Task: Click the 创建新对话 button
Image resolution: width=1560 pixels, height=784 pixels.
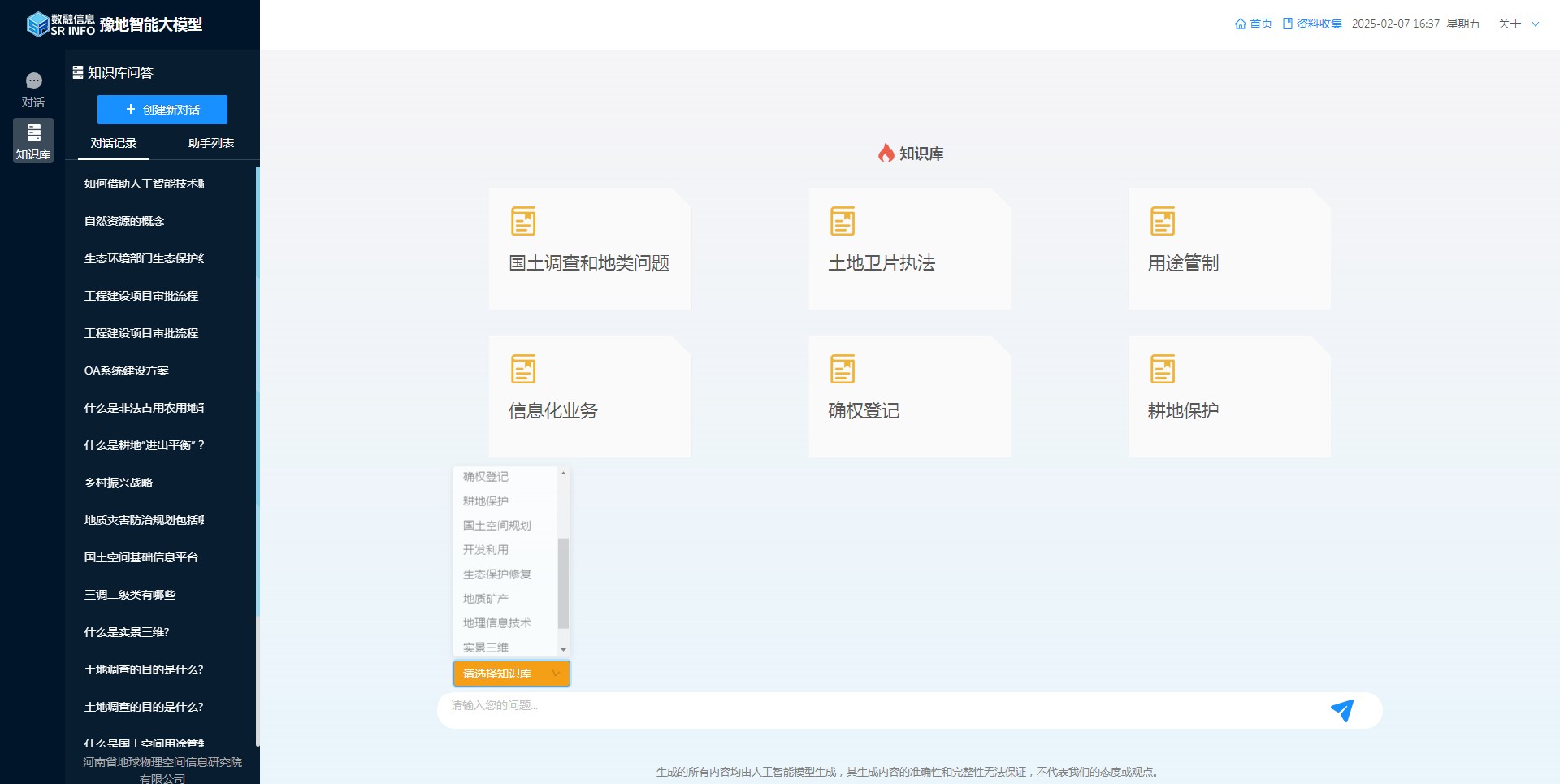Action: (162, 110)
